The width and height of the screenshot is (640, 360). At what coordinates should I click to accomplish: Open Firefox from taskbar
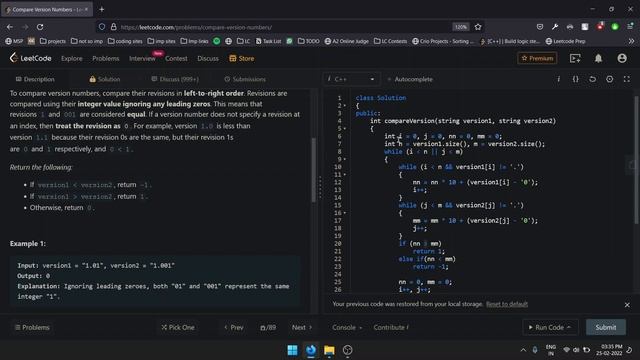(x=311, y=350)
